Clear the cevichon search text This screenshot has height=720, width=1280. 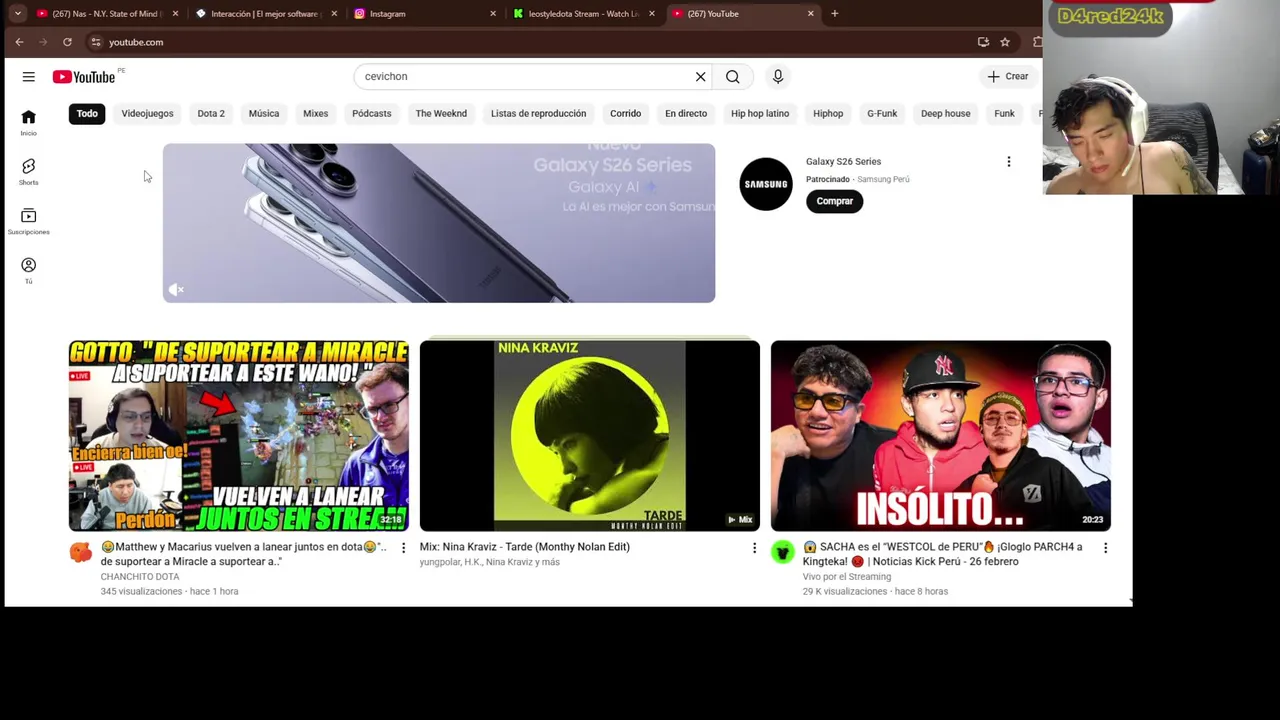coord(701,76)
